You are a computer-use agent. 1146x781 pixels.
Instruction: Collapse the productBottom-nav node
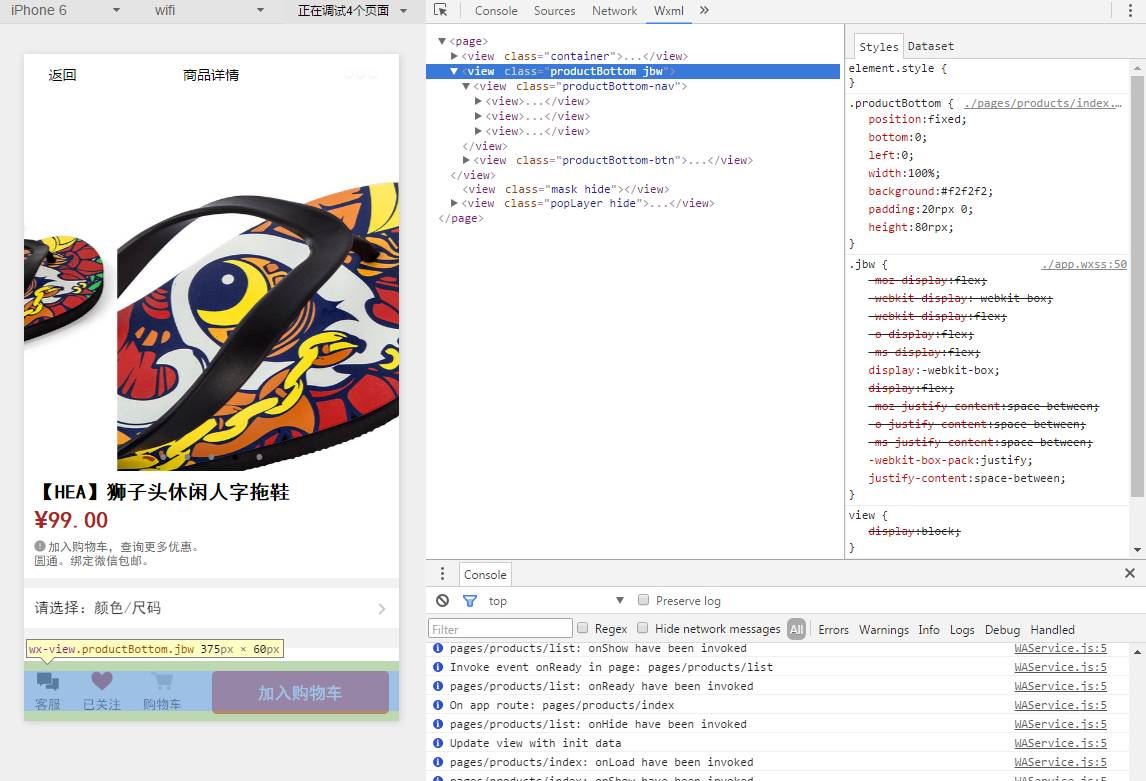click(466, 86)
